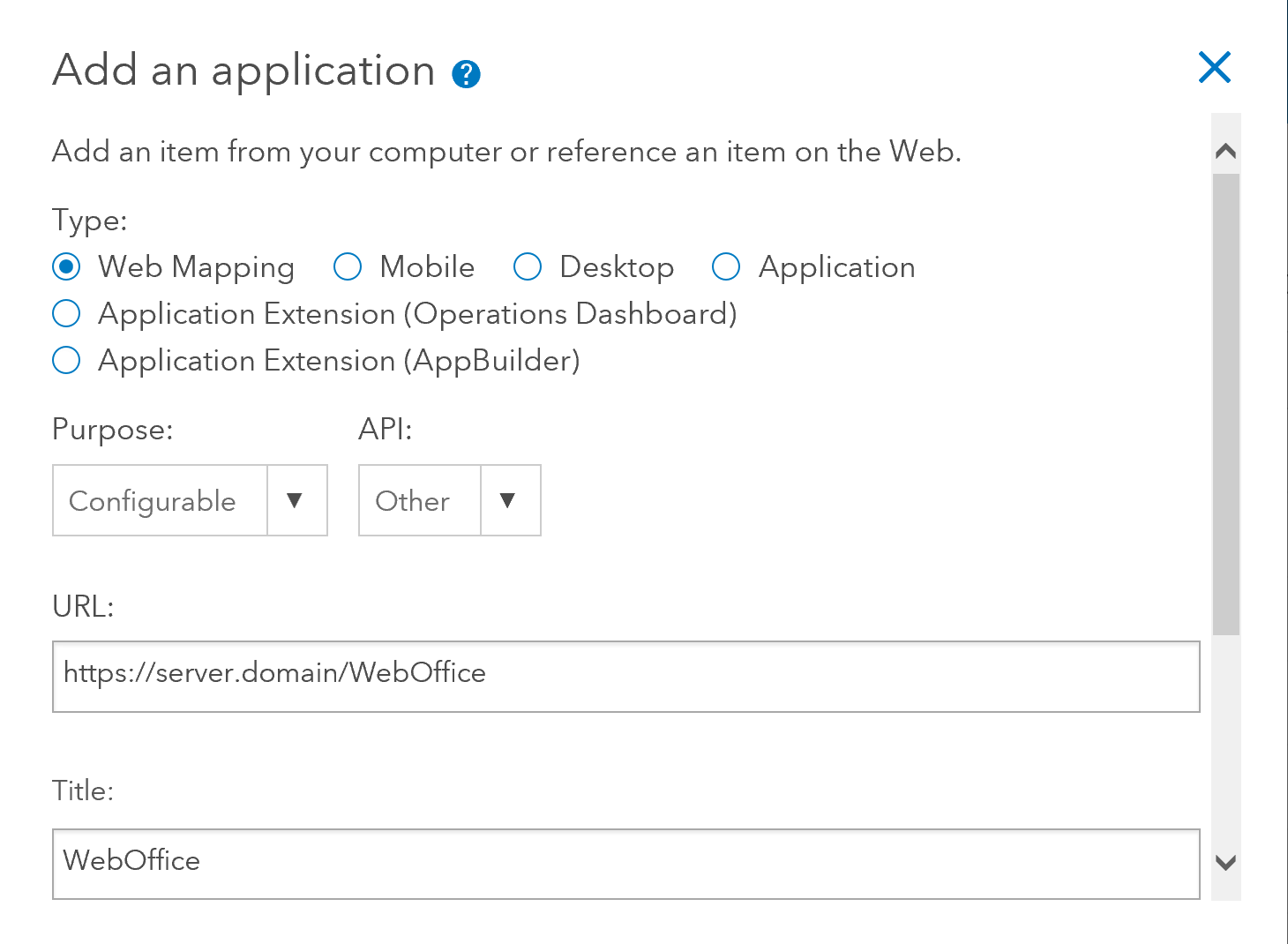Close the Add an application dialog
The height and width of the screenshot is (944, 1288).
pos(1215,67)
